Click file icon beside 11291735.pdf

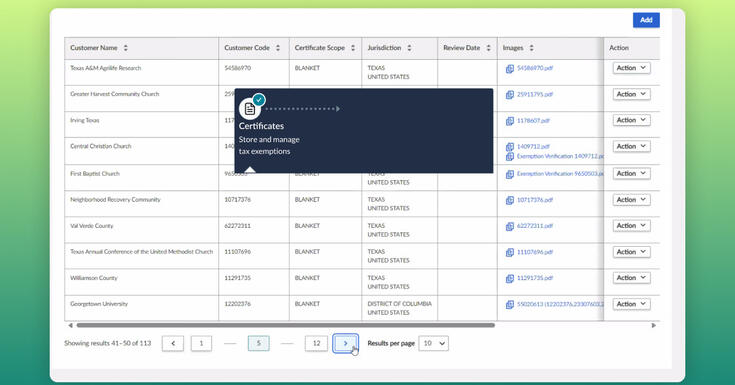510,279
